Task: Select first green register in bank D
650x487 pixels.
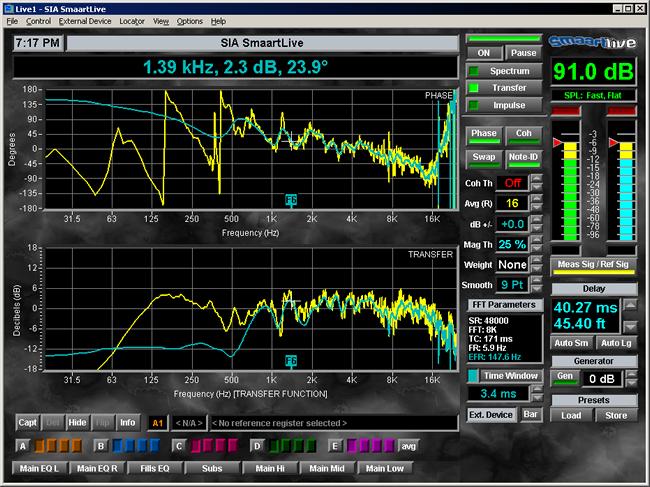Action: click(x=274, y=446)
